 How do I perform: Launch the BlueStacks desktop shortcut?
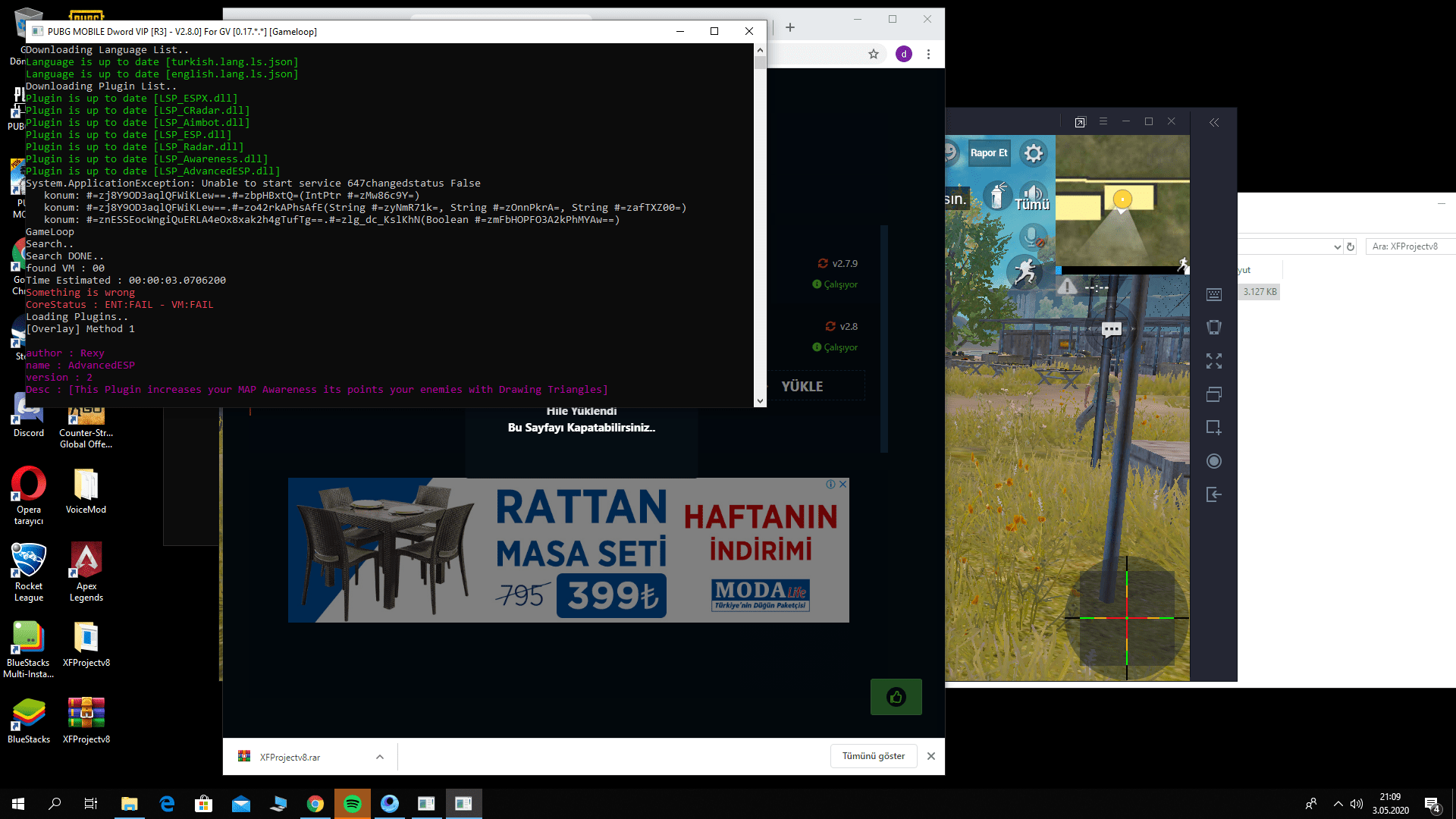point(29,721)
